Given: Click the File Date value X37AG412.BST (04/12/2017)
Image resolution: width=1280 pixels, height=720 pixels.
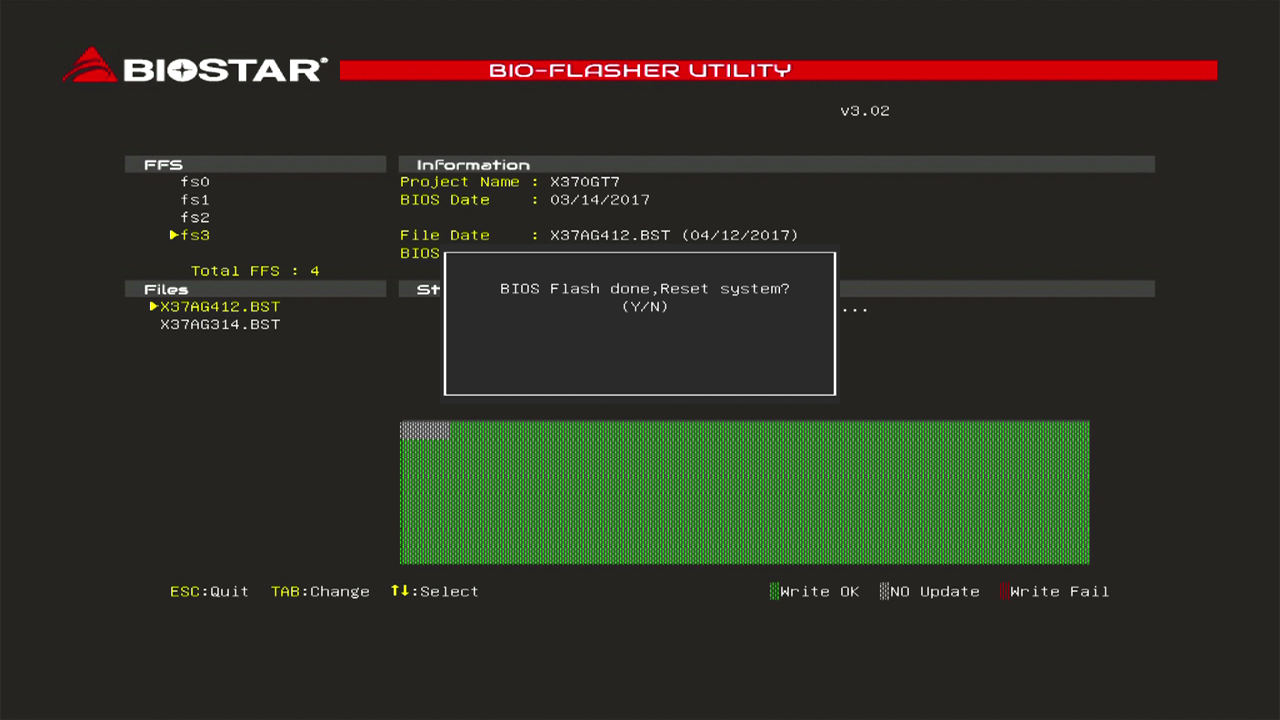Looking at the screenshot, I should (674, 236).
